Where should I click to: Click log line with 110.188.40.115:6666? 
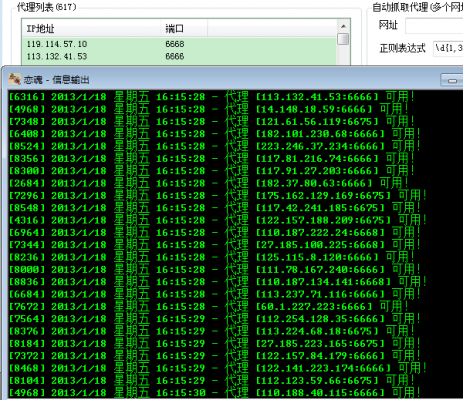click(215, 393)
